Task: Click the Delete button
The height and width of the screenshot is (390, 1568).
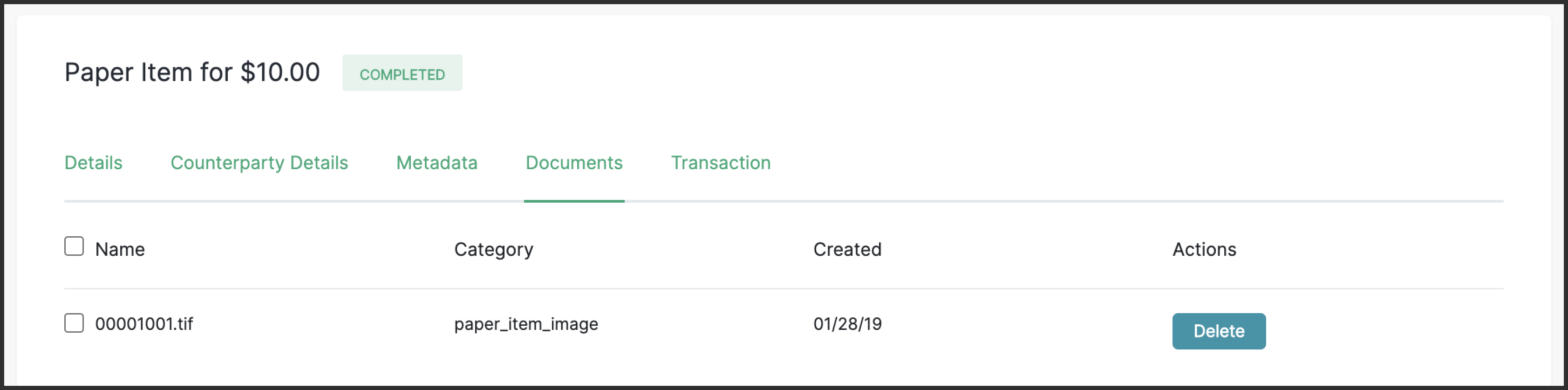Action: (x=1218, y=330)
